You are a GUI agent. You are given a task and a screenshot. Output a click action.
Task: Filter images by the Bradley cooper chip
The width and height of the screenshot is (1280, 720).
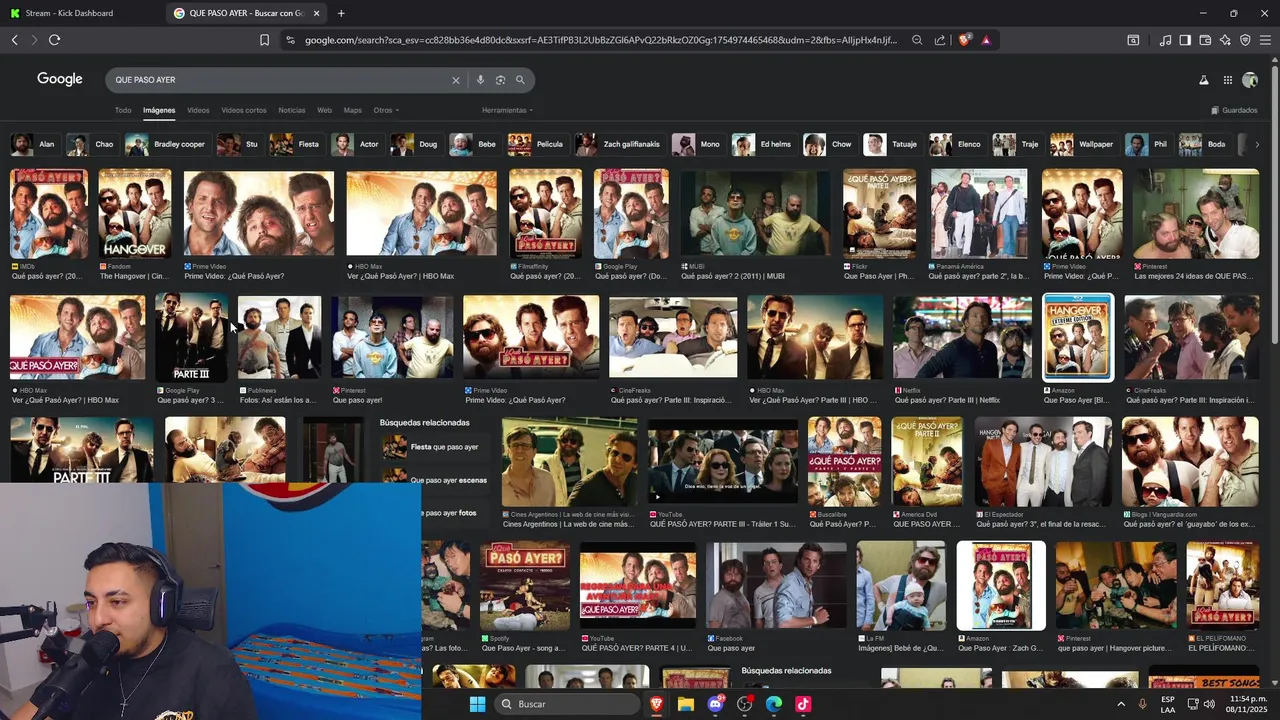[x=166, y=144]
